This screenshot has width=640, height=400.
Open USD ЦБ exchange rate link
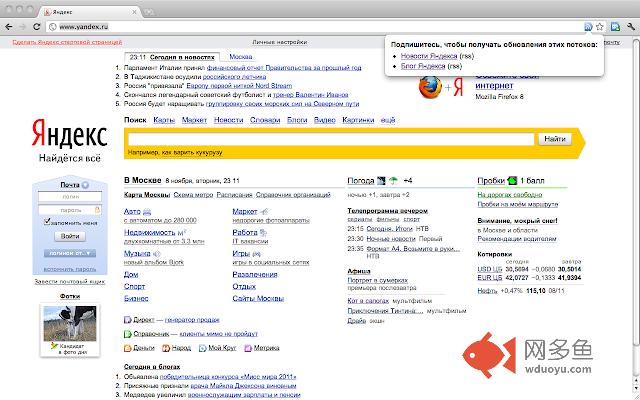490,269
